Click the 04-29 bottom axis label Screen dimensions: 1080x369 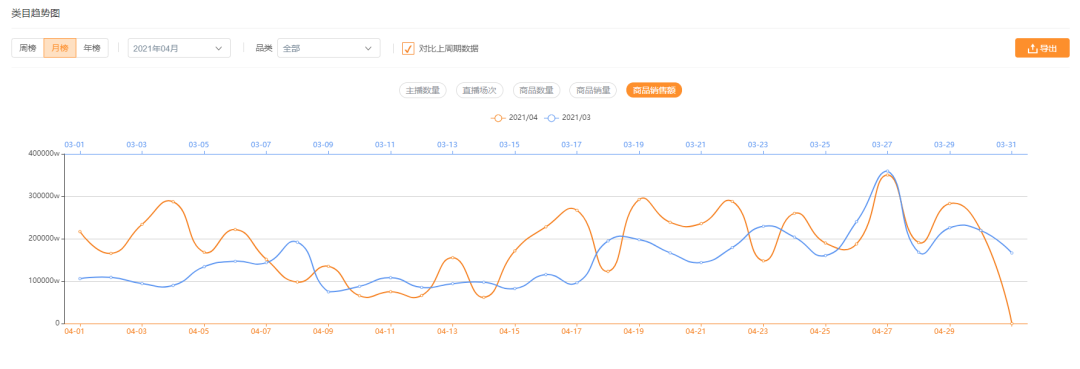(944, 331)
